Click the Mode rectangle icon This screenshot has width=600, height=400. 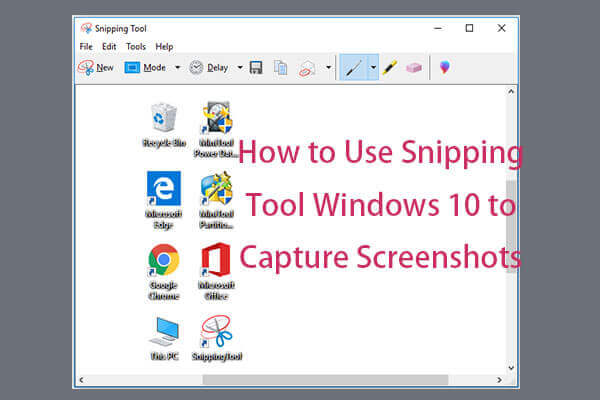(132, 68)
